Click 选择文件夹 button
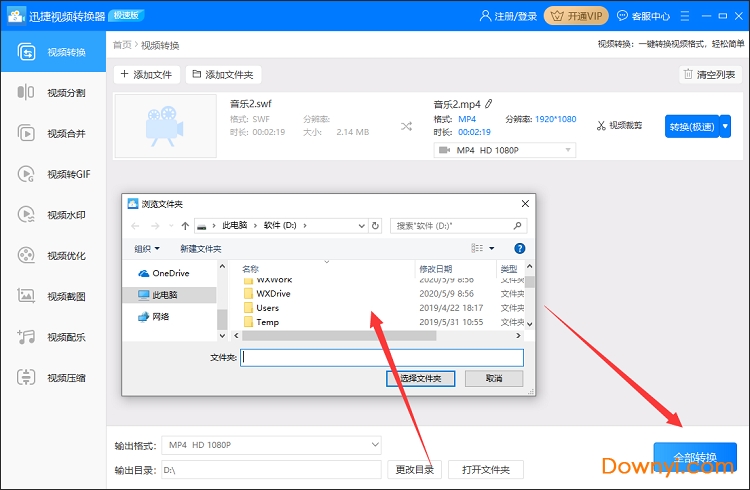 [x=420, y=379]
